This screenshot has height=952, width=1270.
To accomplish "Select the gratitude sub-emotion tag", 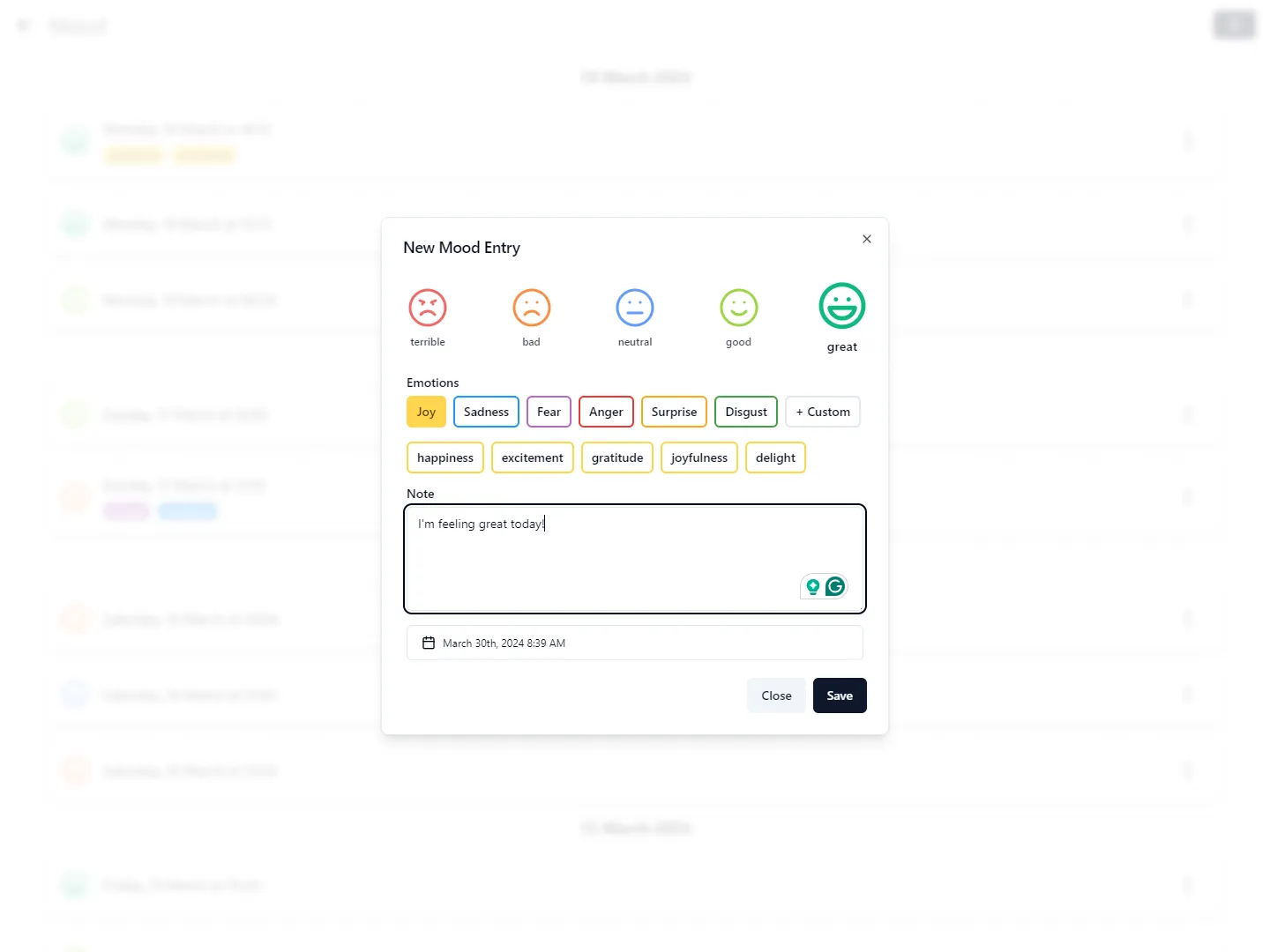I will coord(616,457).
